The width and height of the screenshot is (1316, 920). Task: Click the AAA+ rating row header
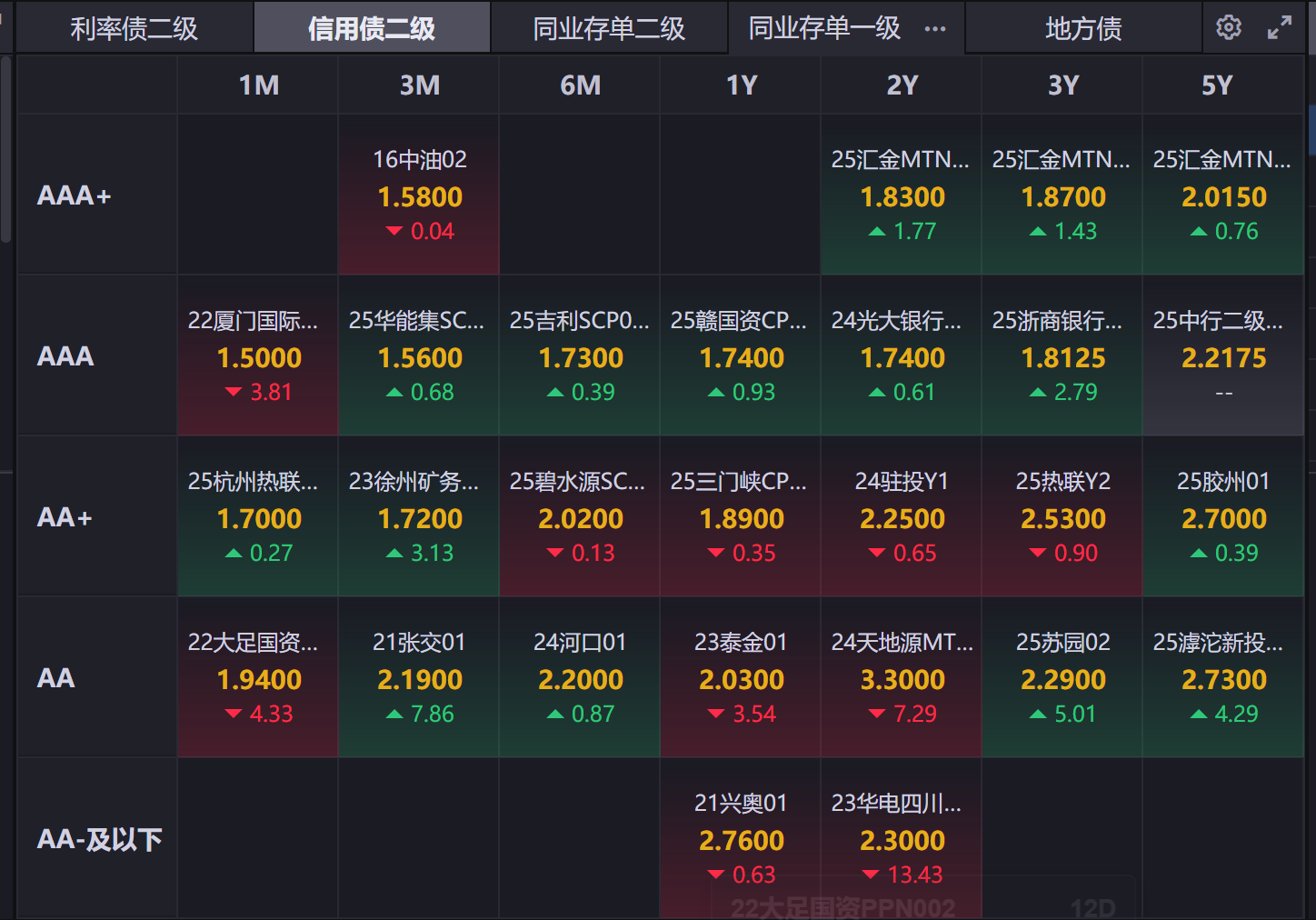pyautogui.click(x=75, y=195)
